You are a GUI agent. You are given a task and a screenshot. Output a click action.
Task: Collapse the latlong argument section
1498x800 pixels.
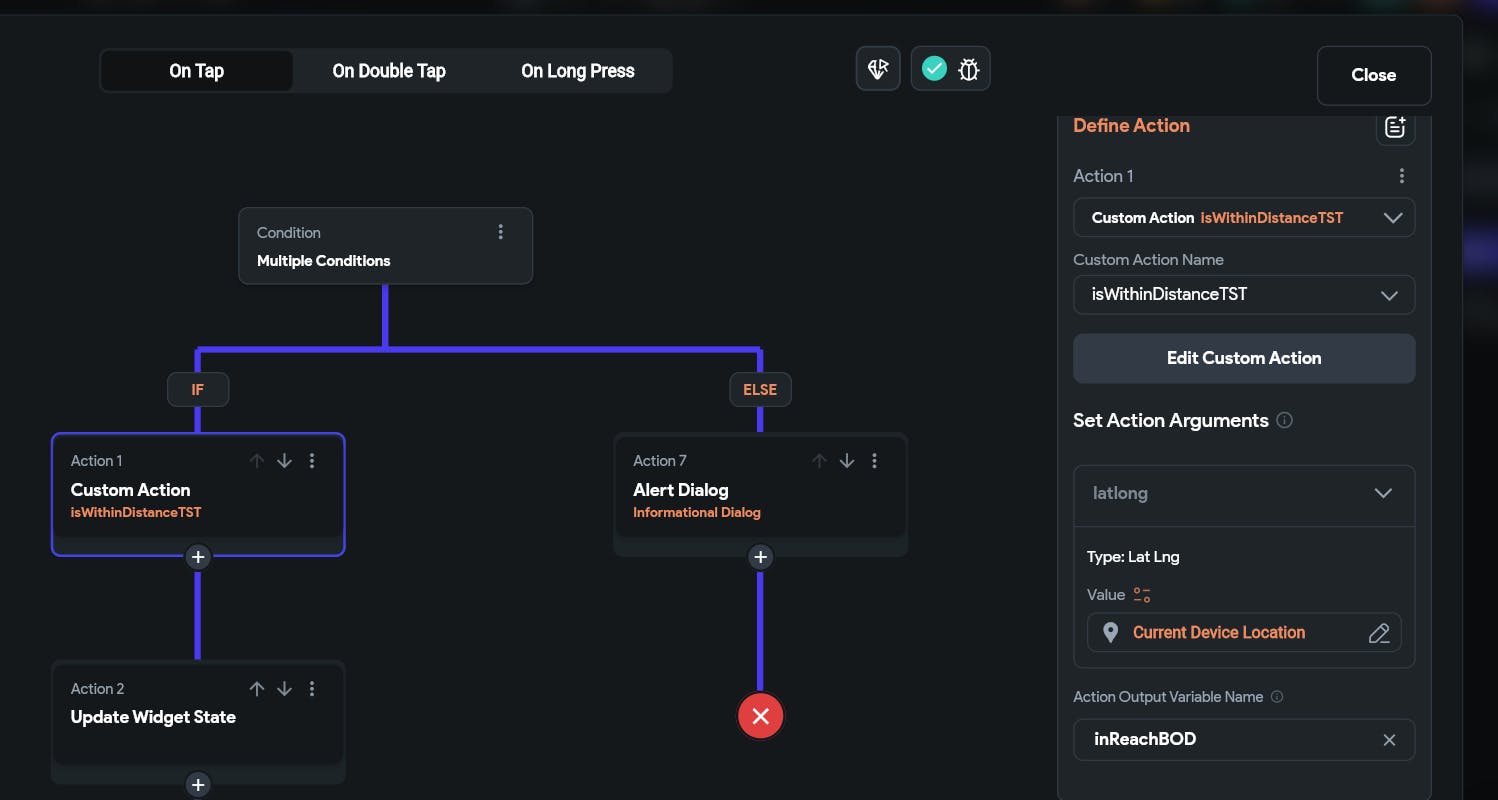click(x=1383, y=493)
